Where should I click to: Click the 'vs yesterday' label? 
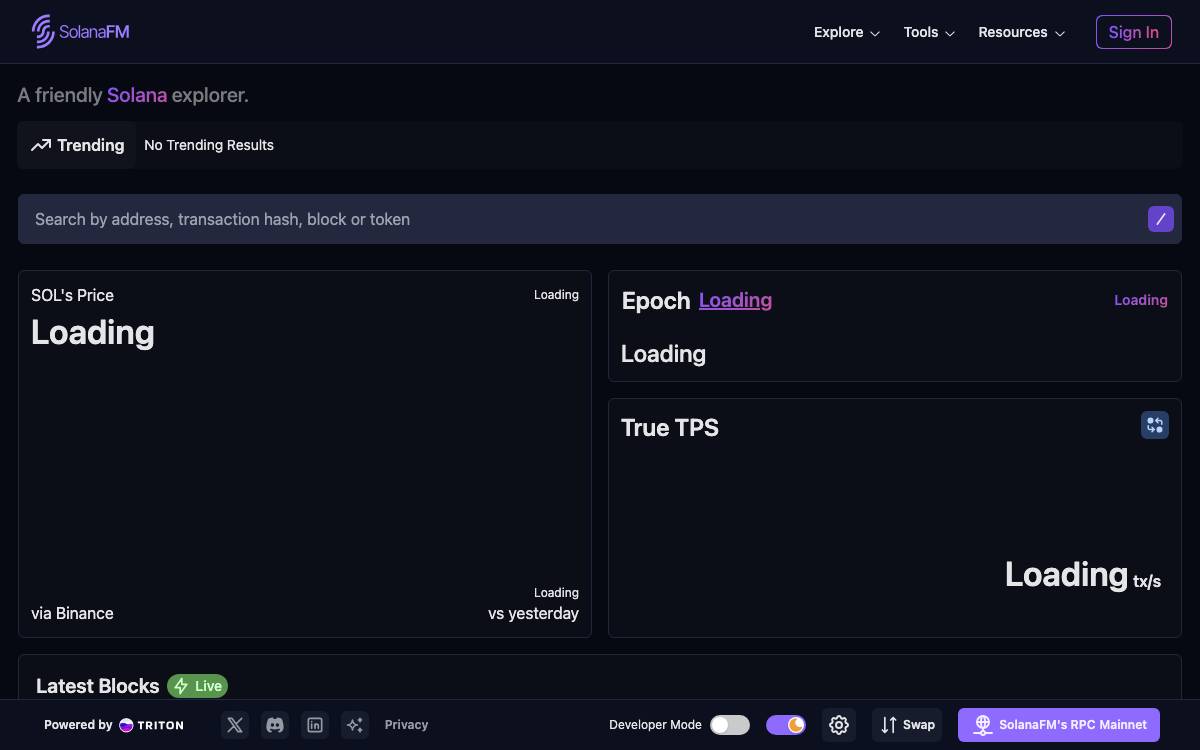(x=533, y=613)
